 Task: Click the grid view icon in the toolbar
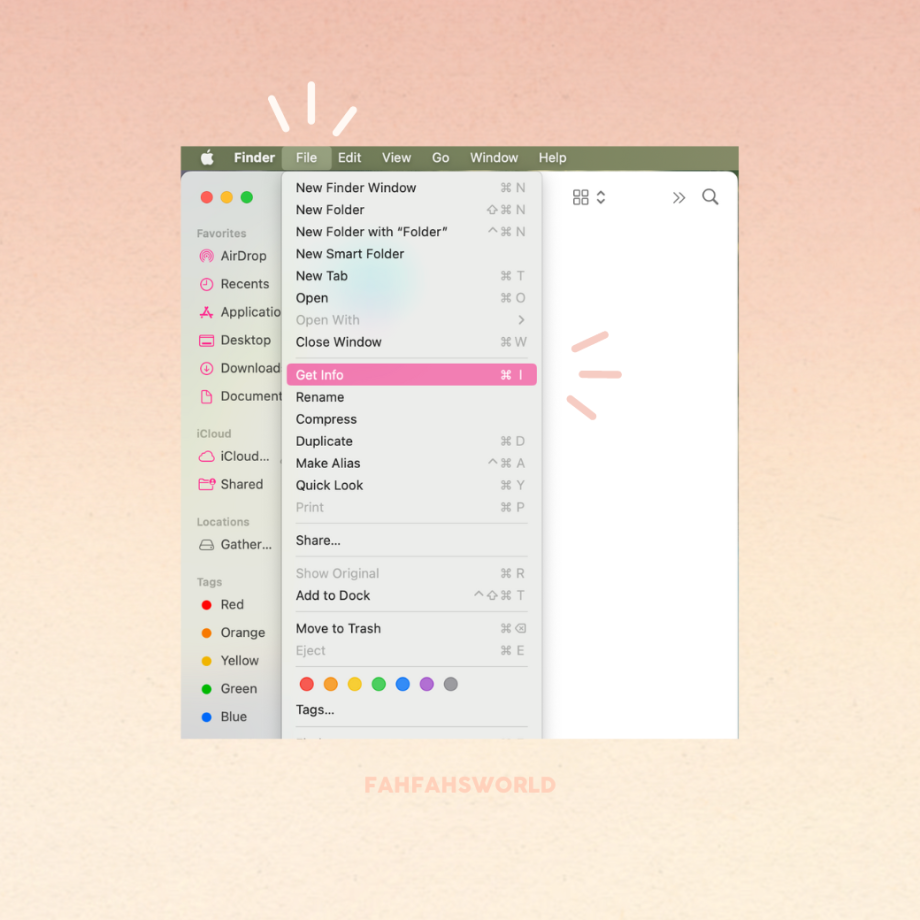pos(581,197)
